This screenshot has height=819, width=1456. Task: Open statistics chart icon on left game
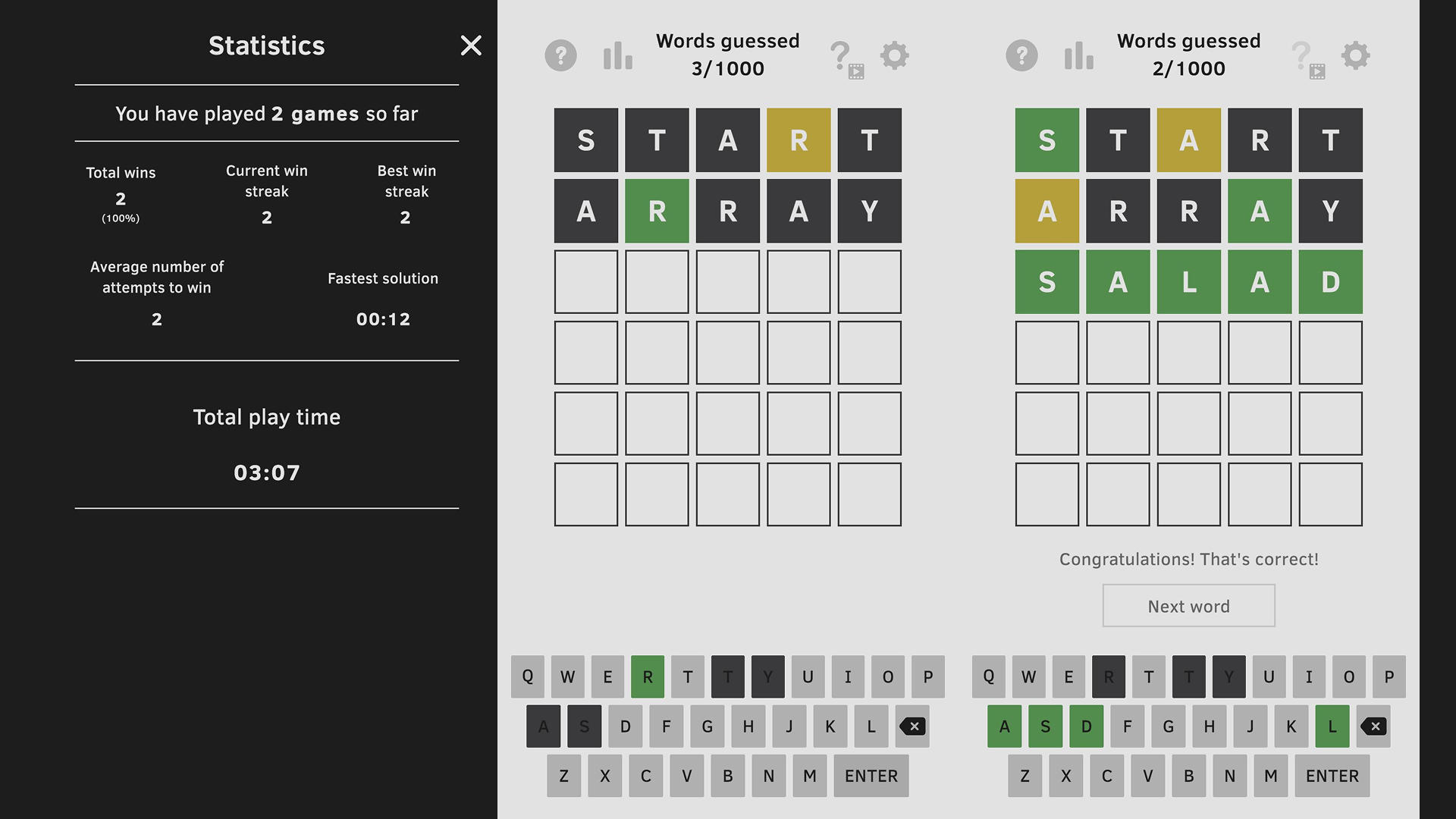pos(617,55)
